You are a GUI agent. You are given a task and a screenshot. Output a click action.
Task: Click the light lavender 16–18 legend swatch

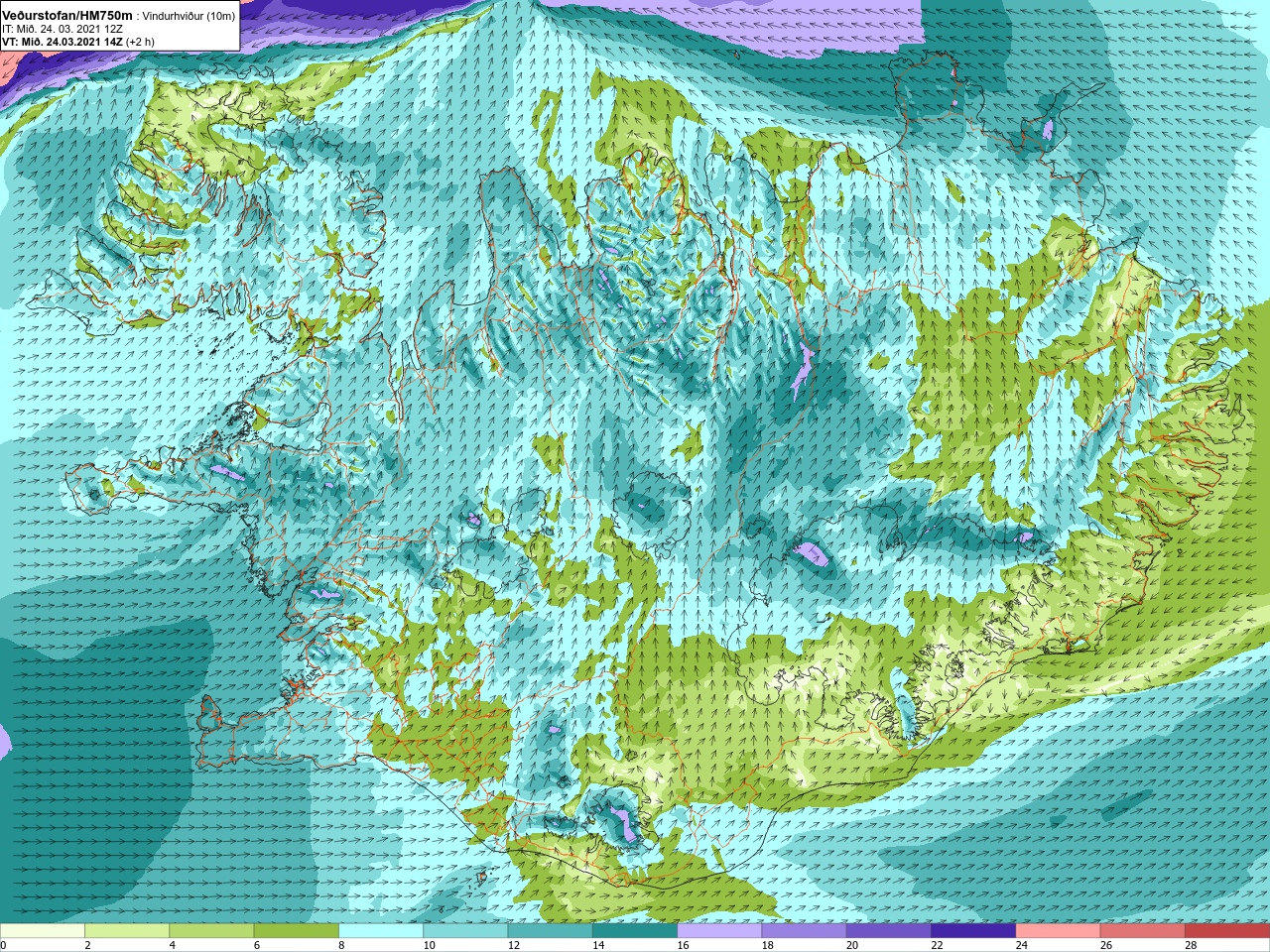click(x=719, y=931)
